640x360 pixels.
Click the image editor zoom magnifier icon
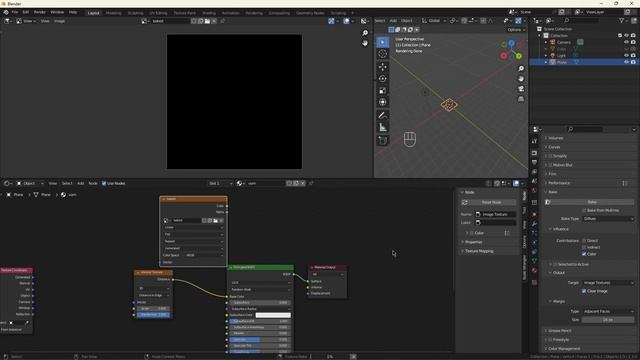(365, 33)
